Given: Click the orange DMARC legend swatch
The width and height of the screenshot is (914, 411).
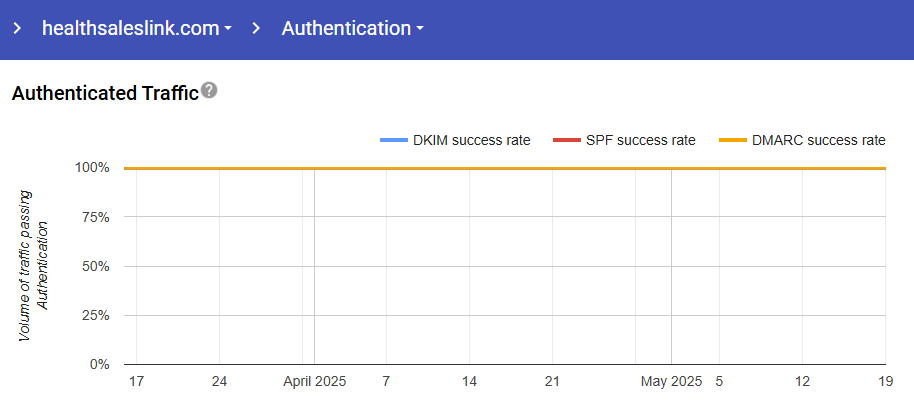Looking at the screenshot, I should pos(733,141).
